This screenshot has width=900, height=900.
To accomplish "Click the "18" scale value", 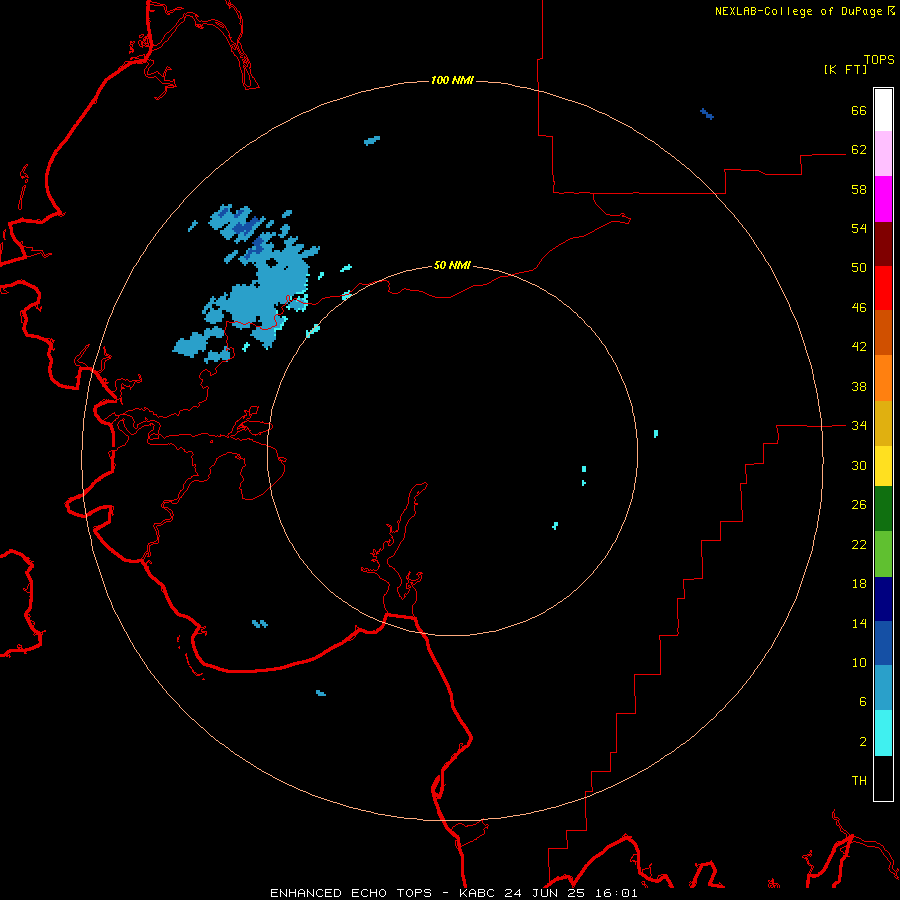I will click(859, 584).
